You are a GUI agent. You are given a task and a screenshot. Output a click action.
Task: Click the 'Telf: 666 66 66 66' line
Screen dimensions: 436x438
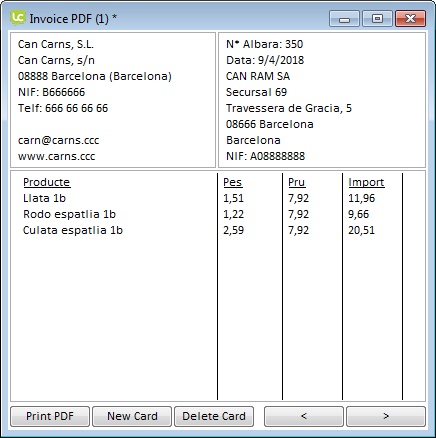pyautogui.click(x=63, y=108)
